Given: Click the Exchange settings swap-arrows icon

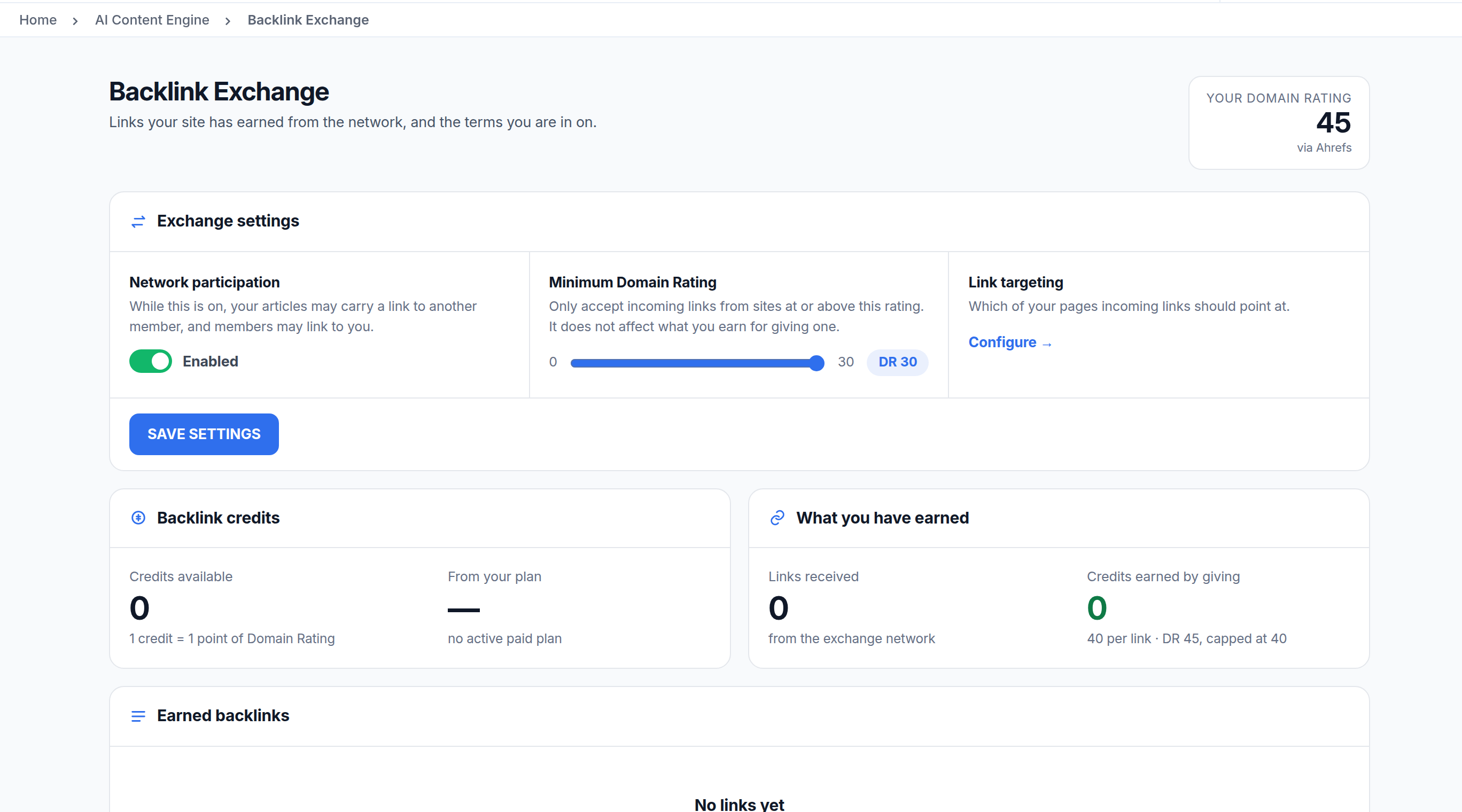Looking at the screenshot, I should coord(138,221).
